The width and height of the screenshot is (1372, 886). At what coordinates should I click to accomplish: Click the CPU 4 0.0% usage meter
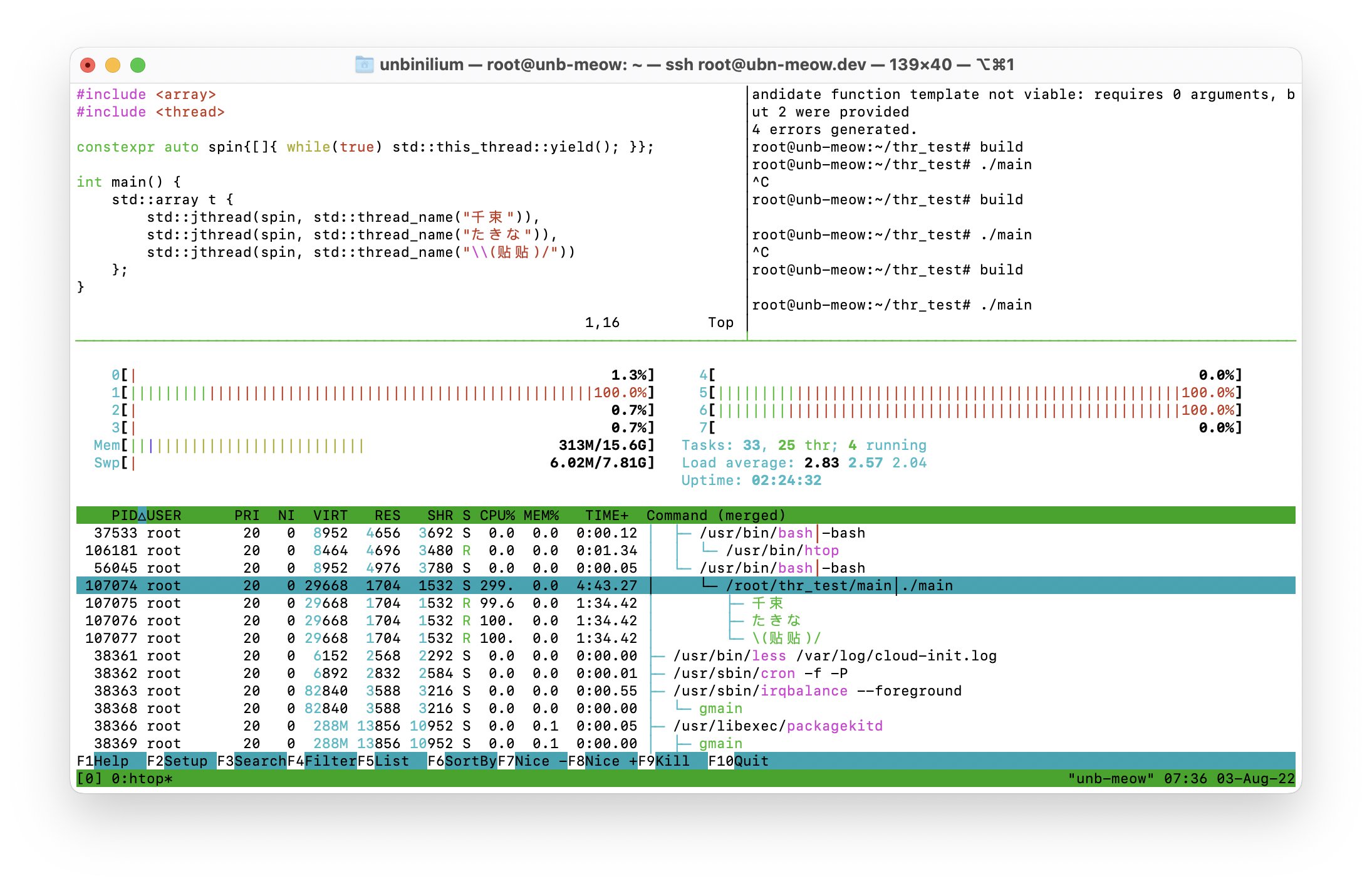pyautogui.click(x=970, y=375)
